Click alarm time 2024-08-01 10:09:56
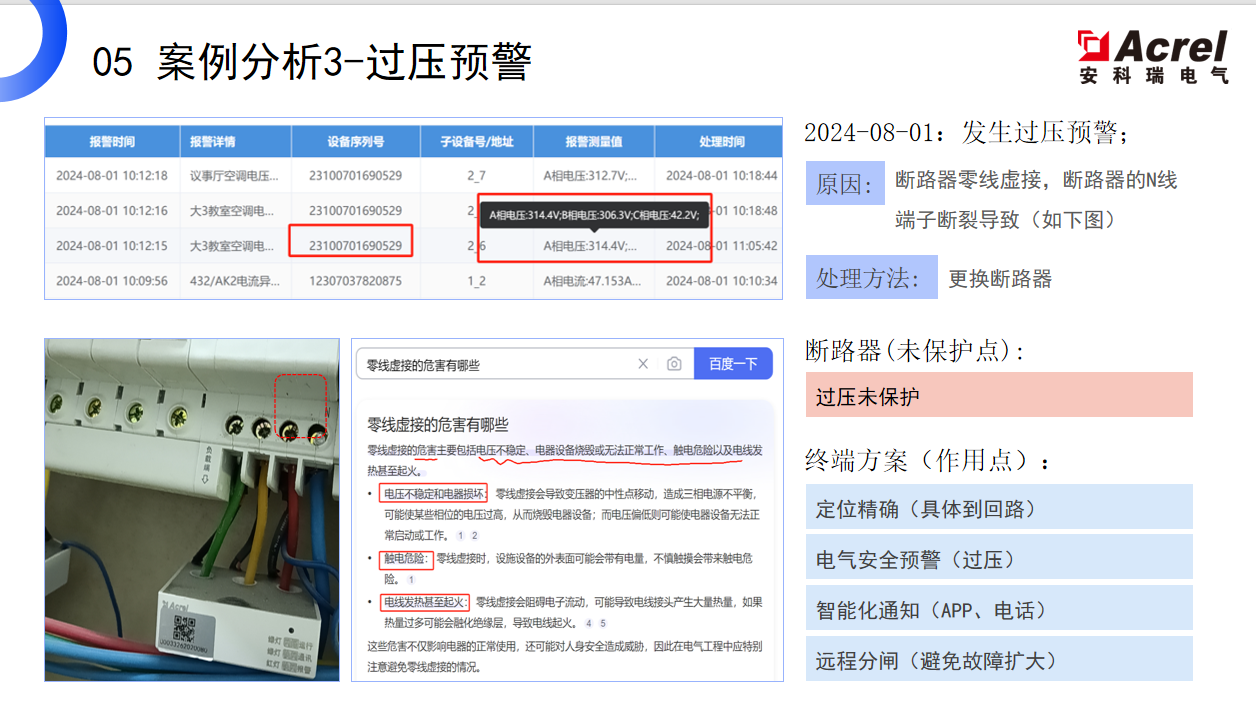Image resolution: width=1256 pixels, height=712 pixels. coord(112,281)
